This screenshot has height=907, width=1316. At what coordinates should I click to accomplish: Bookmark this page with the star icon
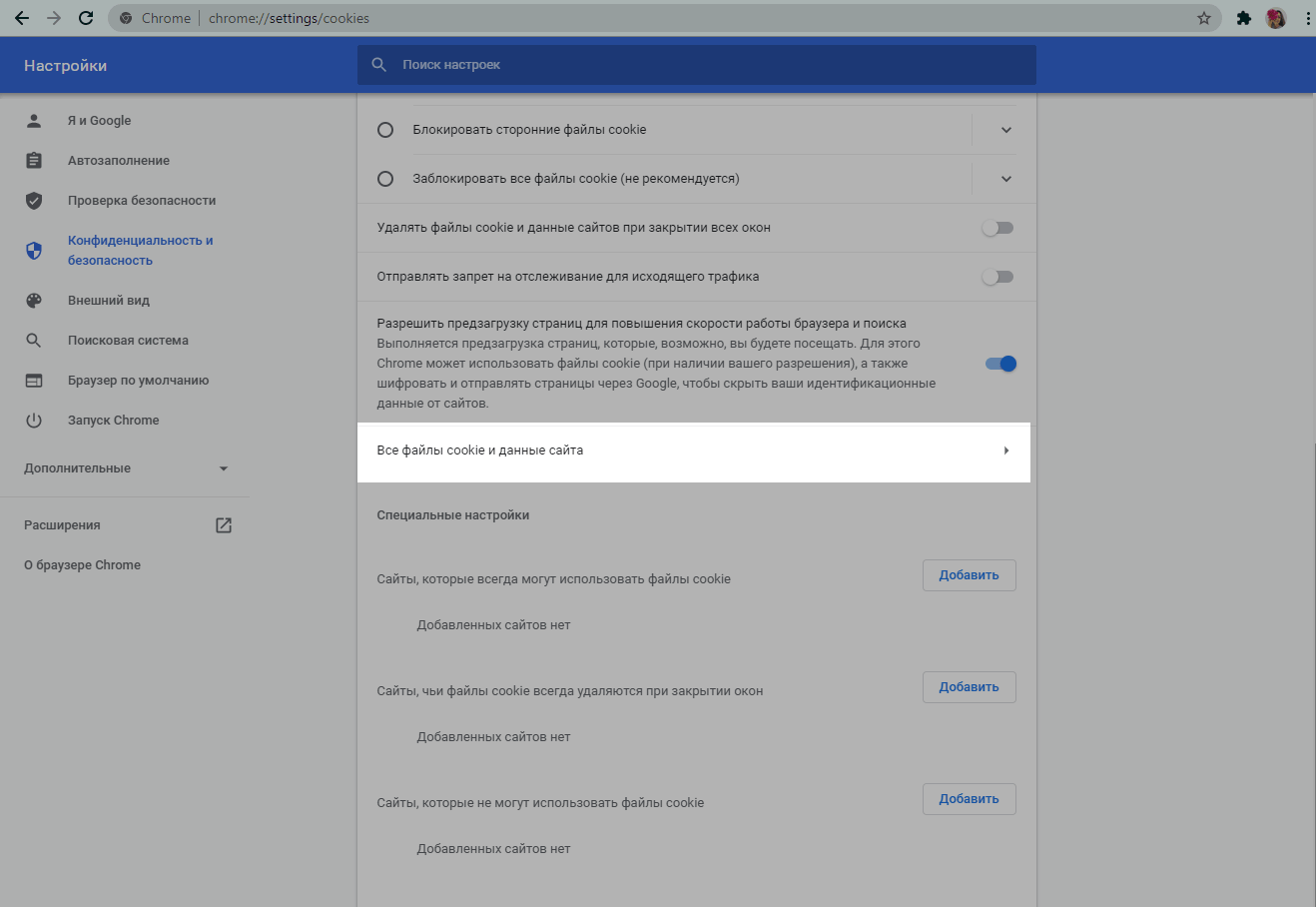pyautogui.click(x=1203, y=18)
